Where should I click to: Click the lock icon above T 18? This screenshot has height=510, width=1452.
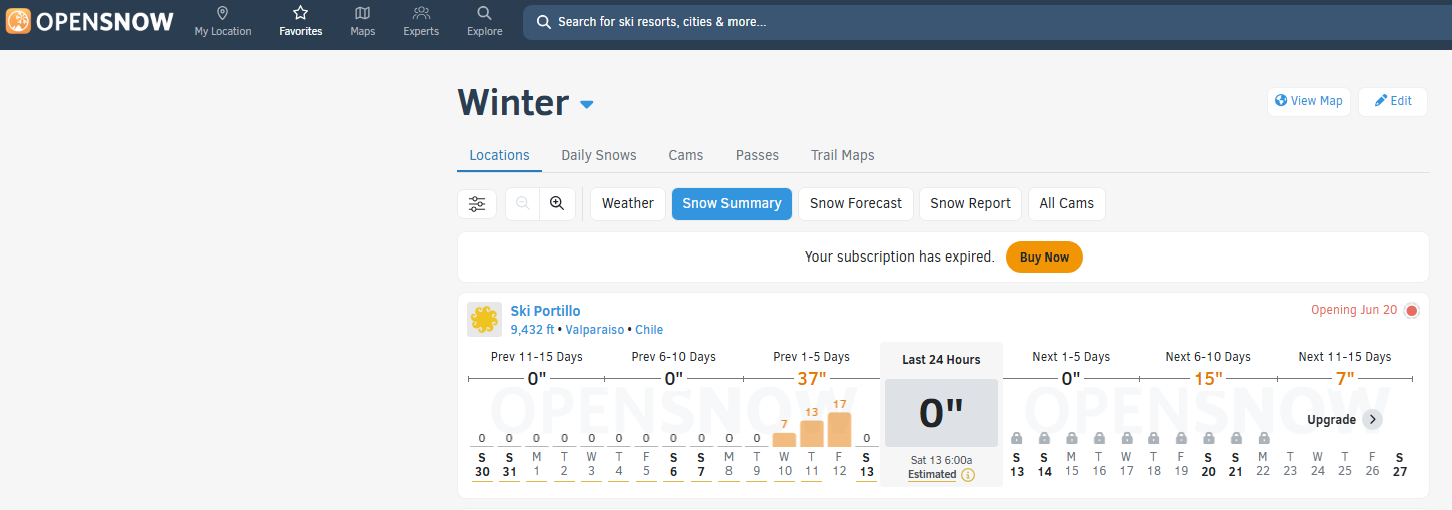[x=1154, y=438]
